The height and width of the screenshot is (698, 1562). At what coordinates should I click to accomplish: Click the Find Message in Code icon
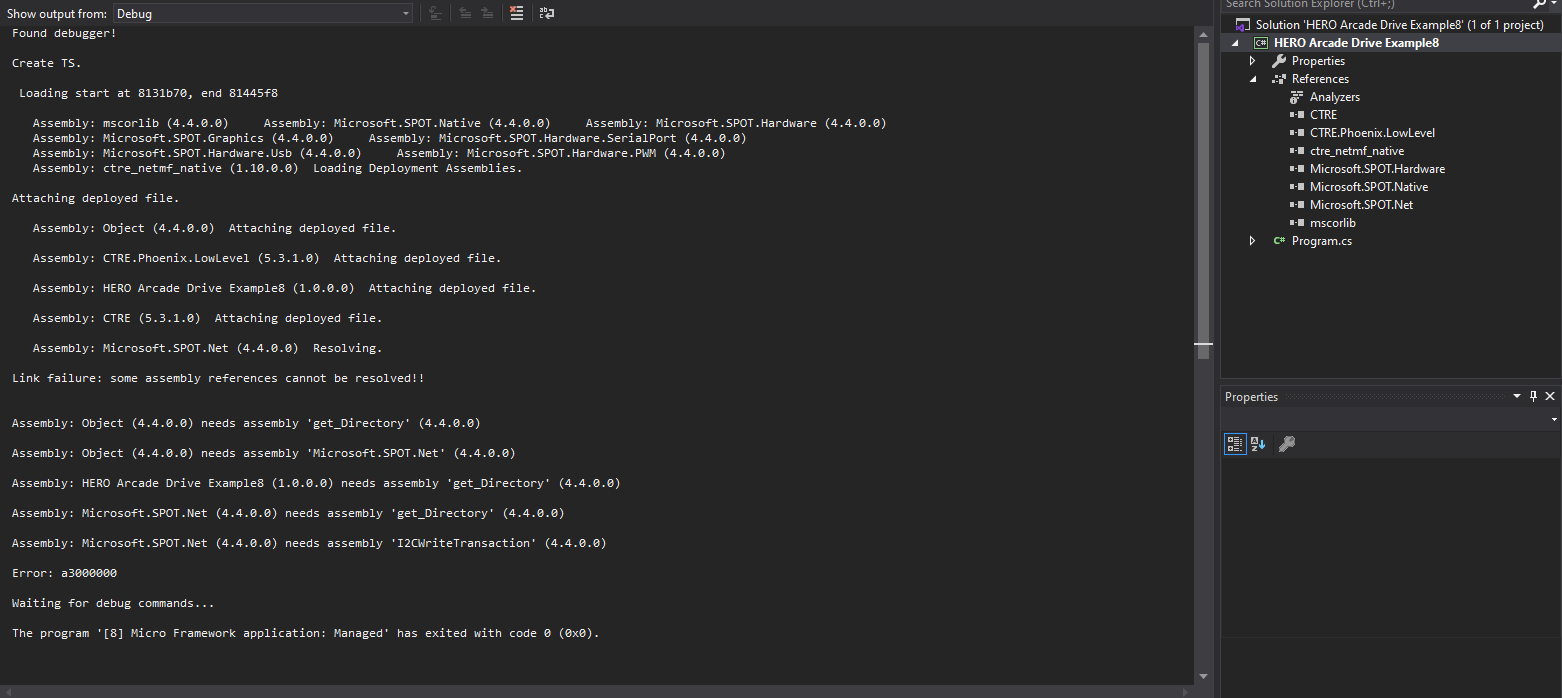[435, 13]
